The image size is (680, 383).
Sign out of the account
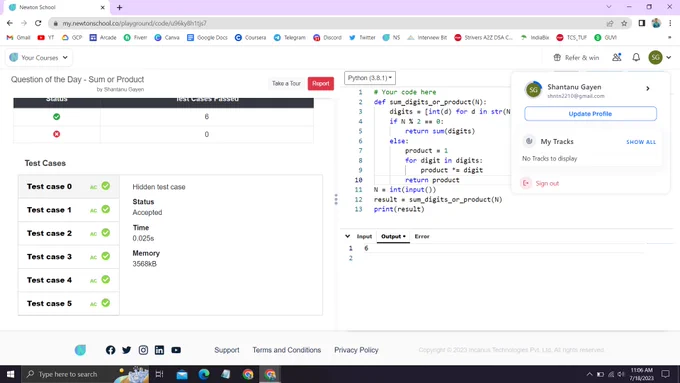click(540, 183)
